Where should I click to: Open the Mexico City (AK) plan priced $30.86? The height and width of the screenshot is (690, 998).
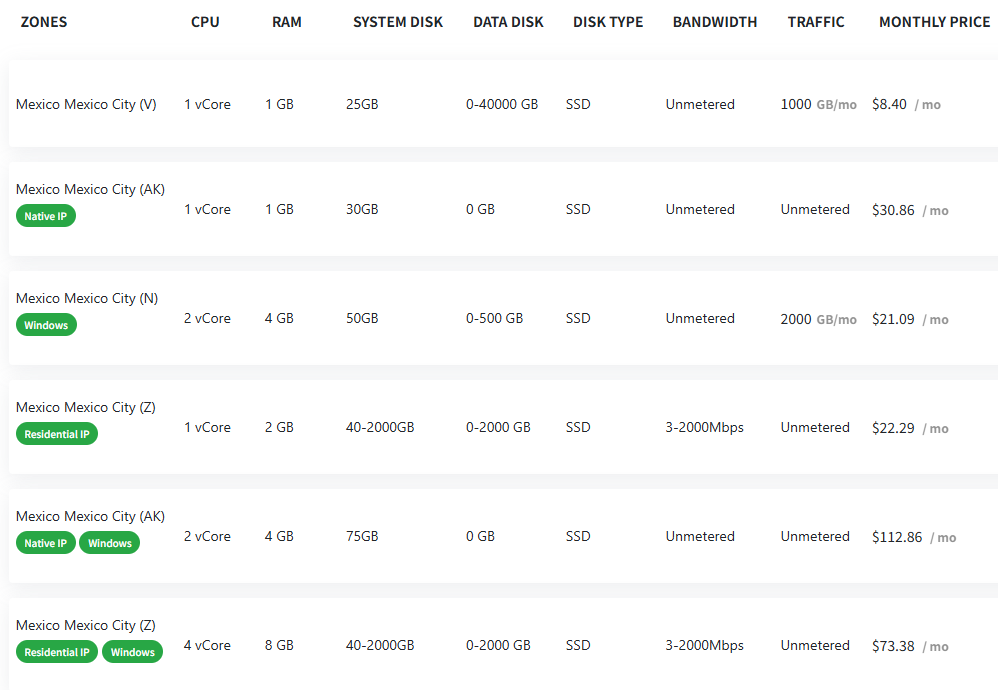point(503,209)
